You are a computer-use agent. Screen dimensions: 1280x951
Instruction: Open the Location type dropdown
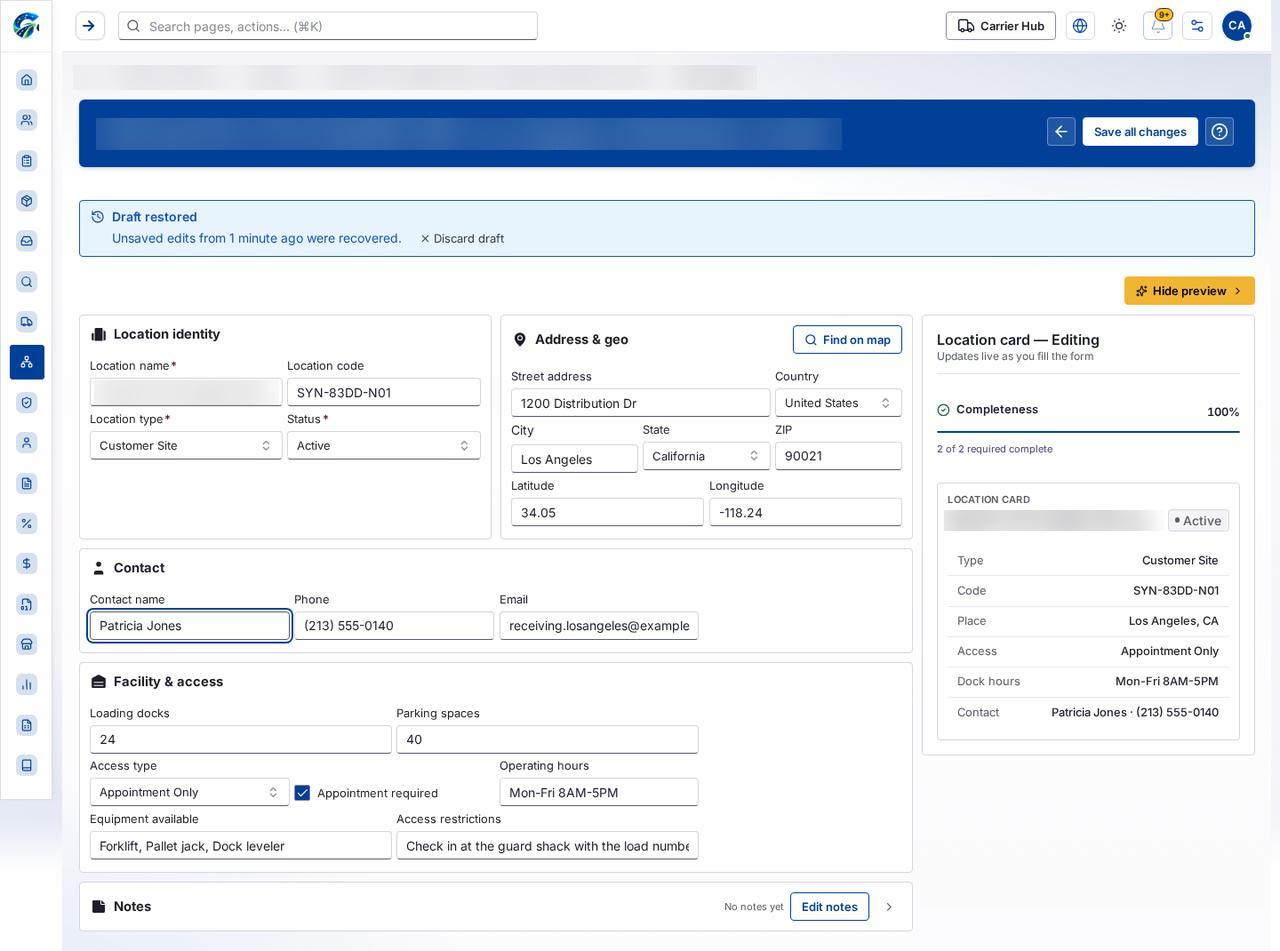click(x=186, y=446)
